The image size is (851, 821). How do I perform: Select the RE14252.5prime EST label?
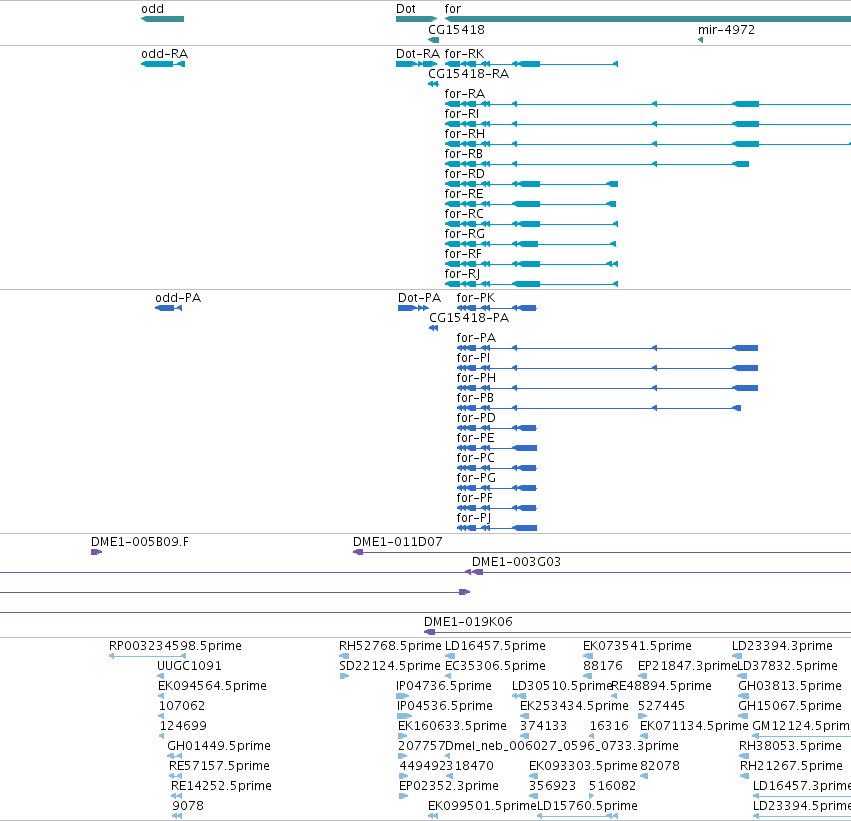click(x=221, y=786)
